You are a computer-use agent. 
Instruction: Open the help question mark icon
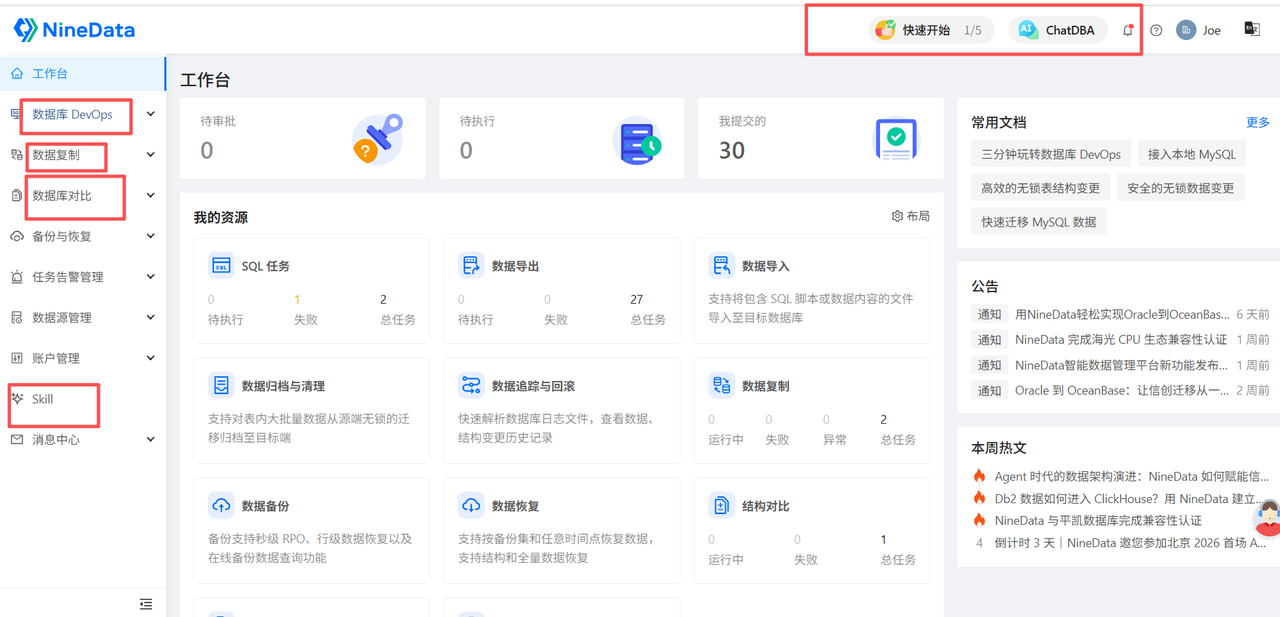click(1156, 30)
